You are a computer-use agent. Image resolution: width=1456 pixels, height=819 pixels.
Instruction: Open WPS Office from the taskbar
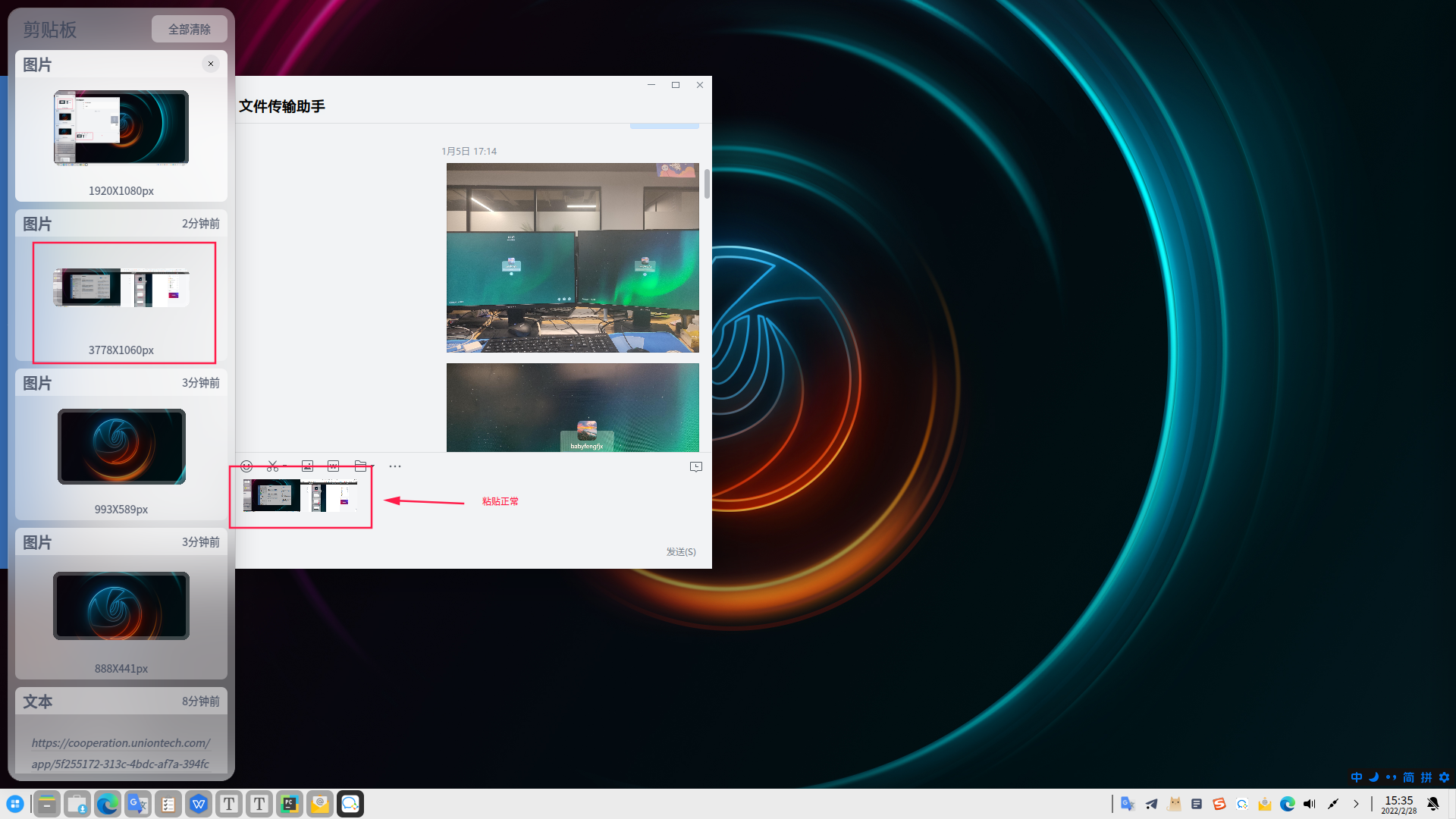pos(199,804)
